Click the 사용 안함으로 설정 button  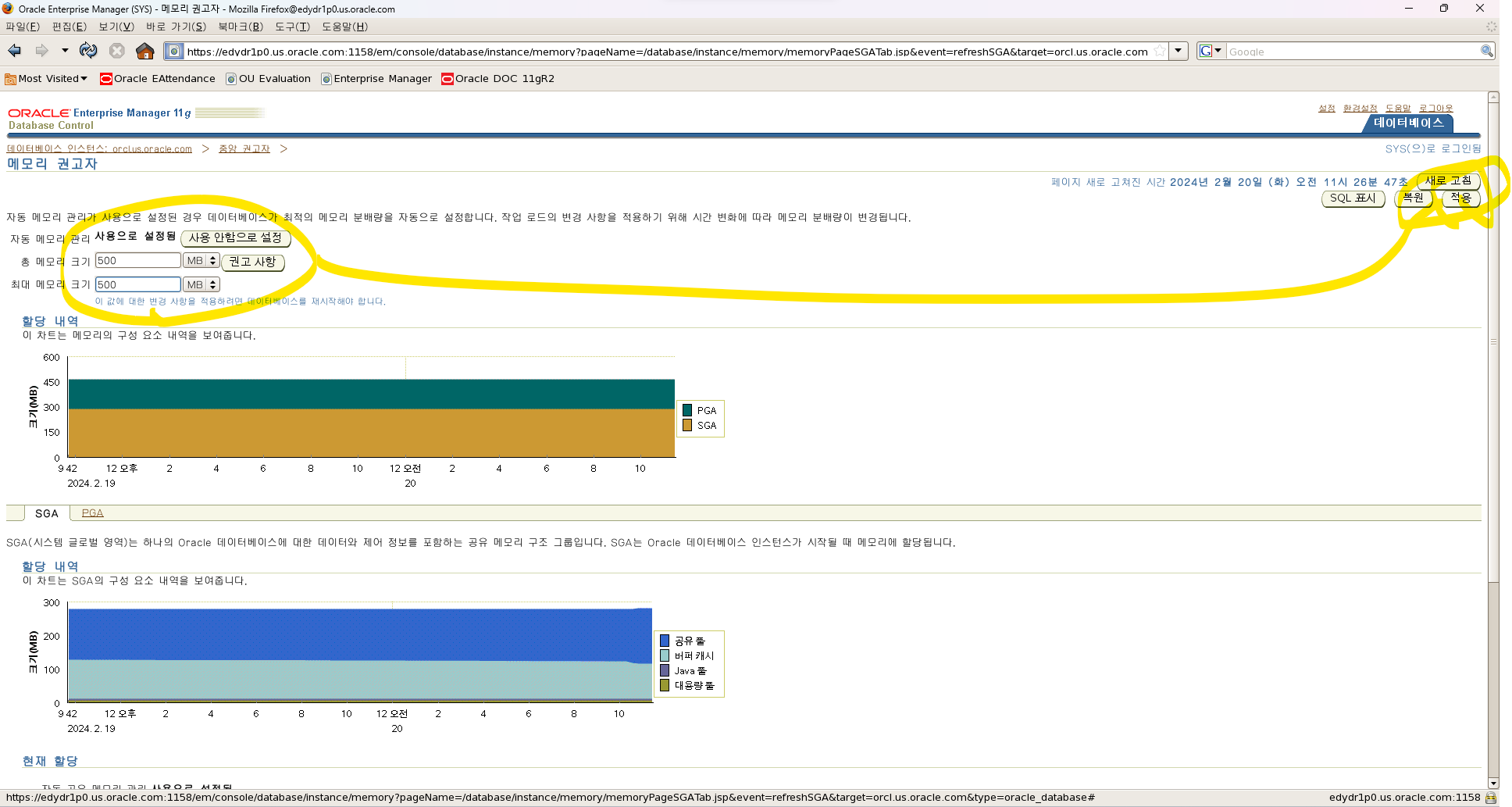point(235,237)
